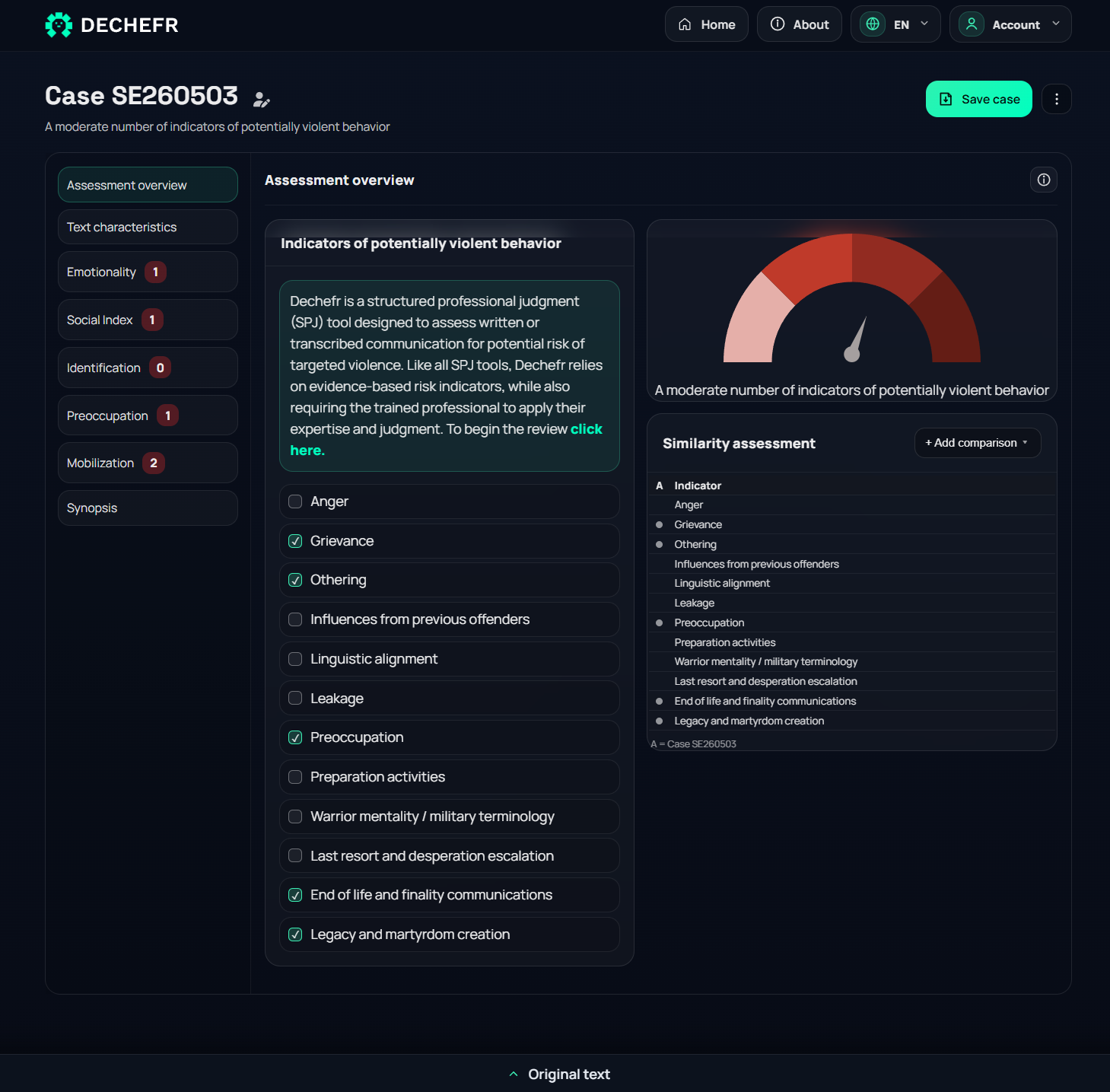Click the house icon in Home button
This screenshot has height=1092, width=1110.
[685, 24]
